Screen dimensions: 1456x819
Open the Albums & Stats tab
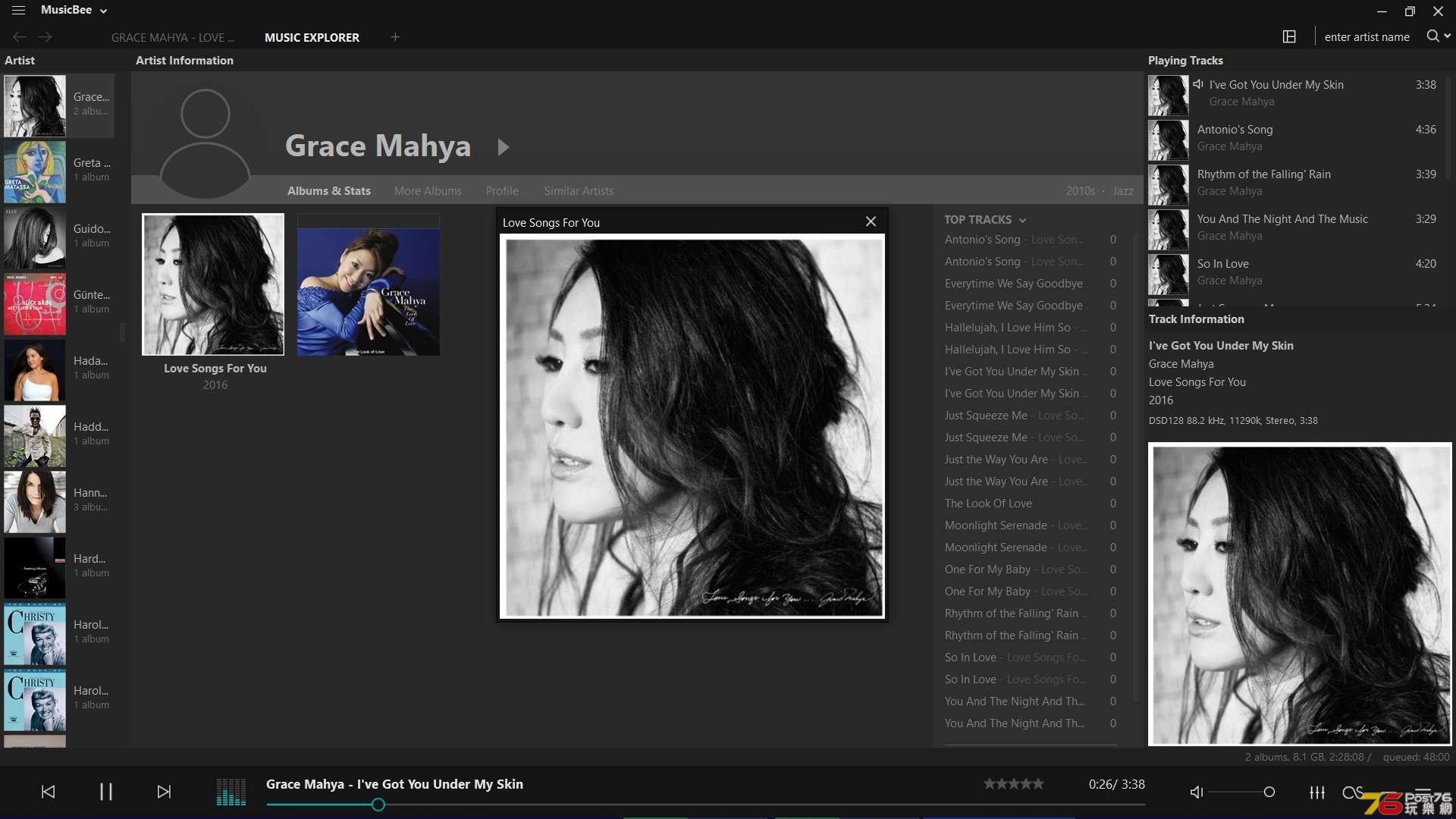coord(328,190)
